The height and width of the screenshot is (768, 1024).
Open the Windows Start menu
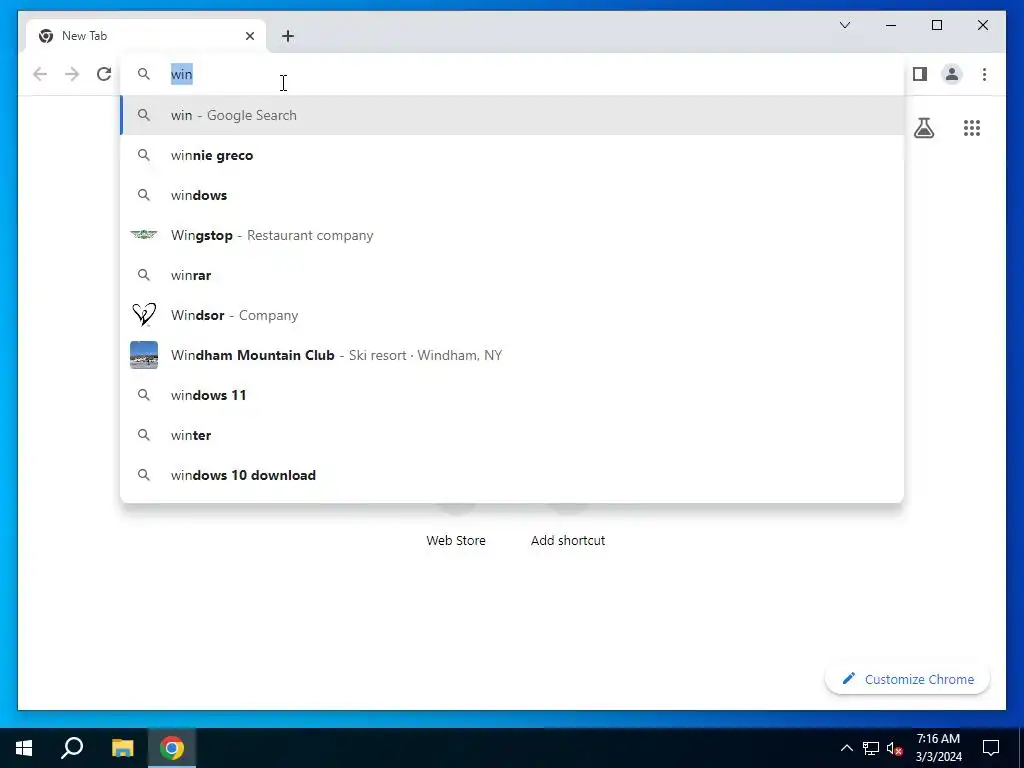[24, 748]
